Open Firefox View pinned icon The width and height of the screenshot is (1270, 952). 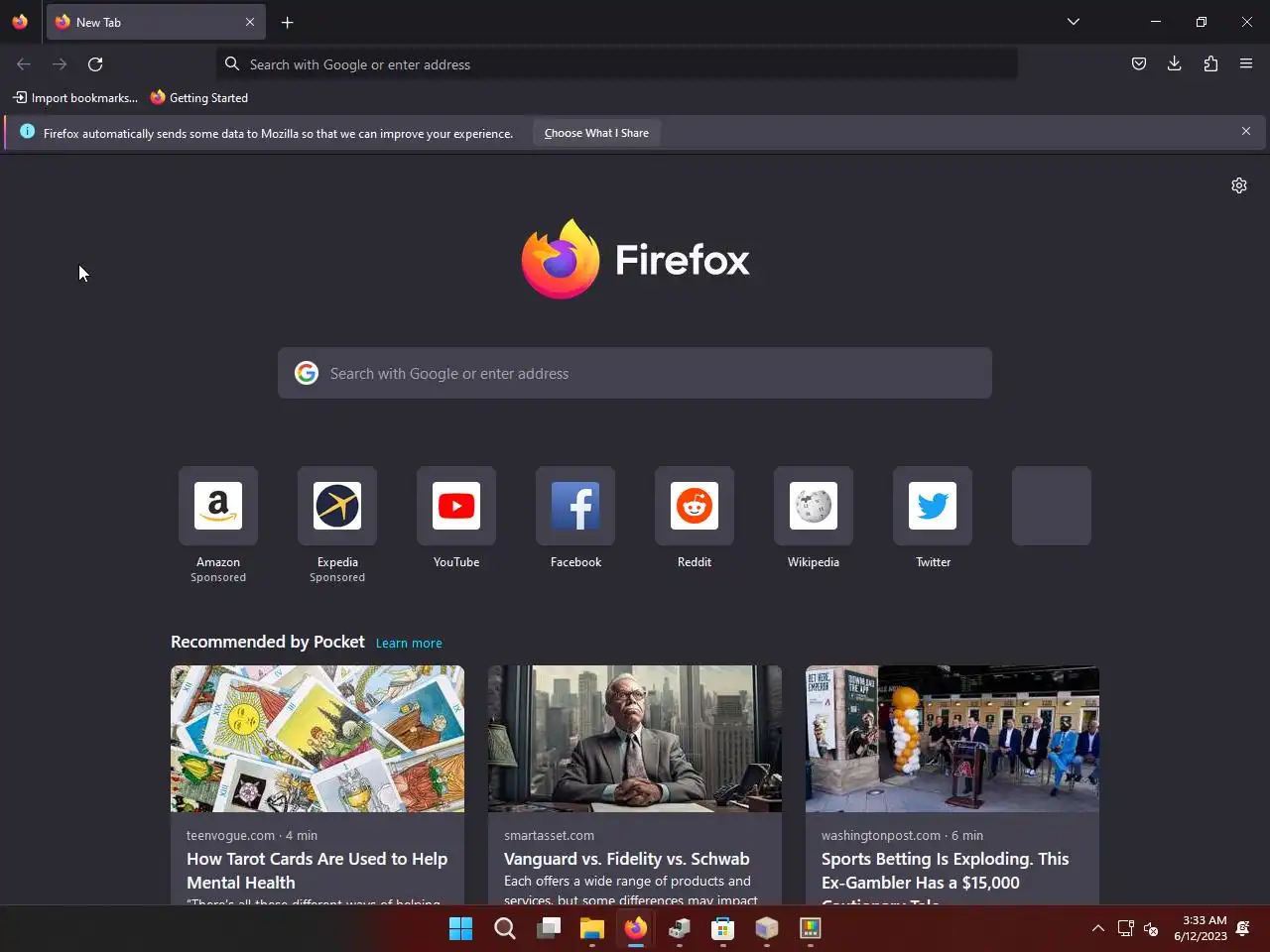click(20, 22)
